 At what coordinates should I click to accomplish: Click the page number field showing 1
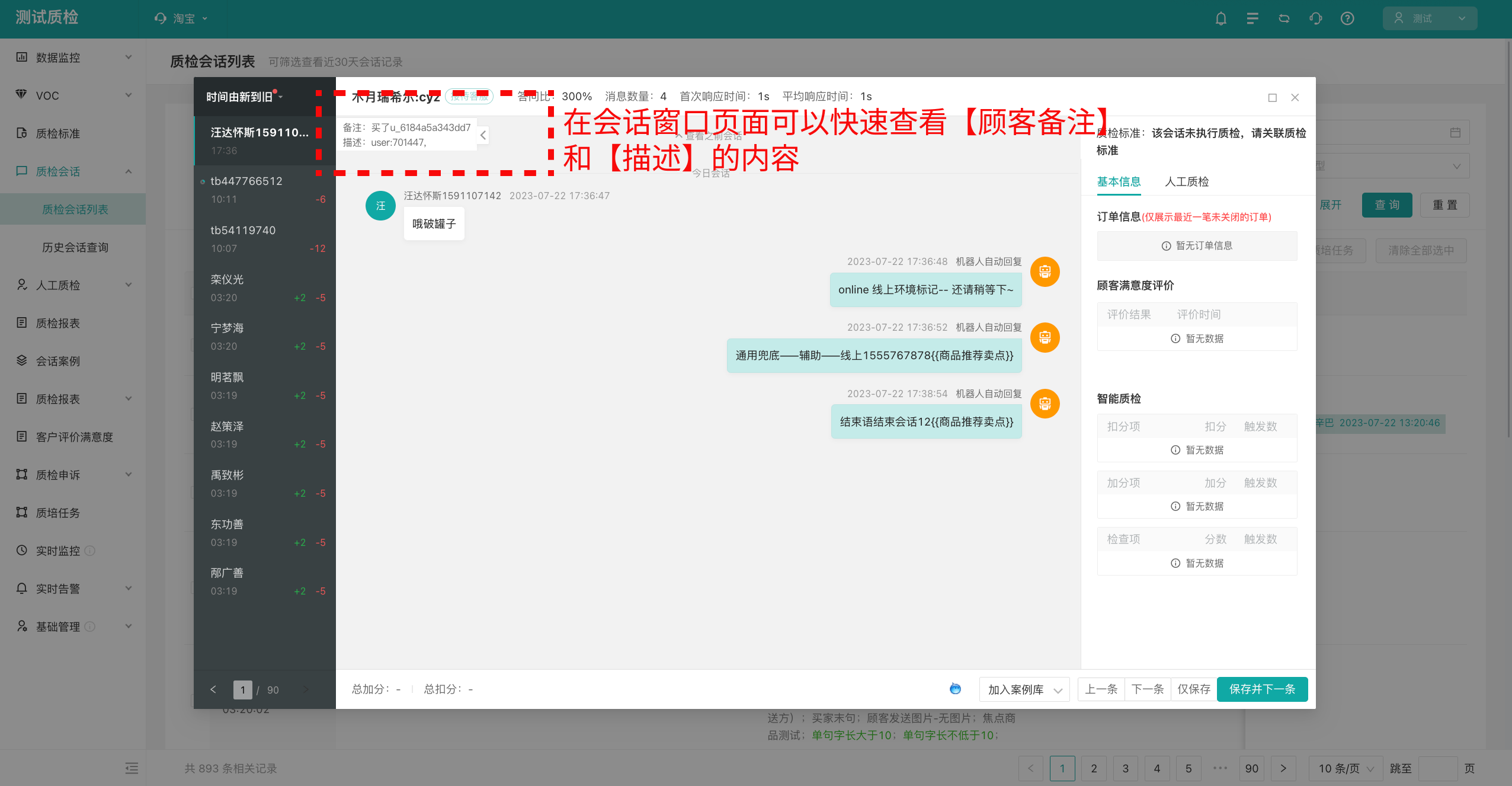point(243,690)
